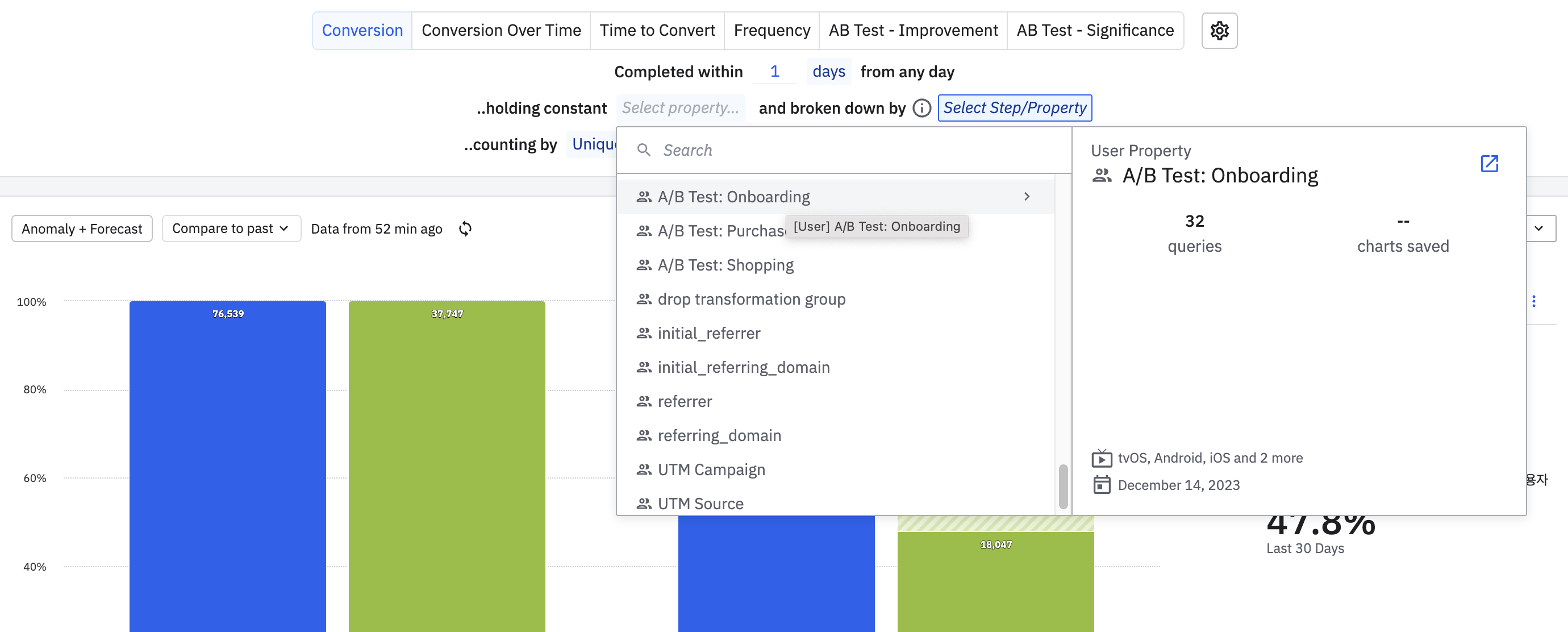Open the days unit dropdown
Screen dimensions: 1568x632
pos(828,72)
